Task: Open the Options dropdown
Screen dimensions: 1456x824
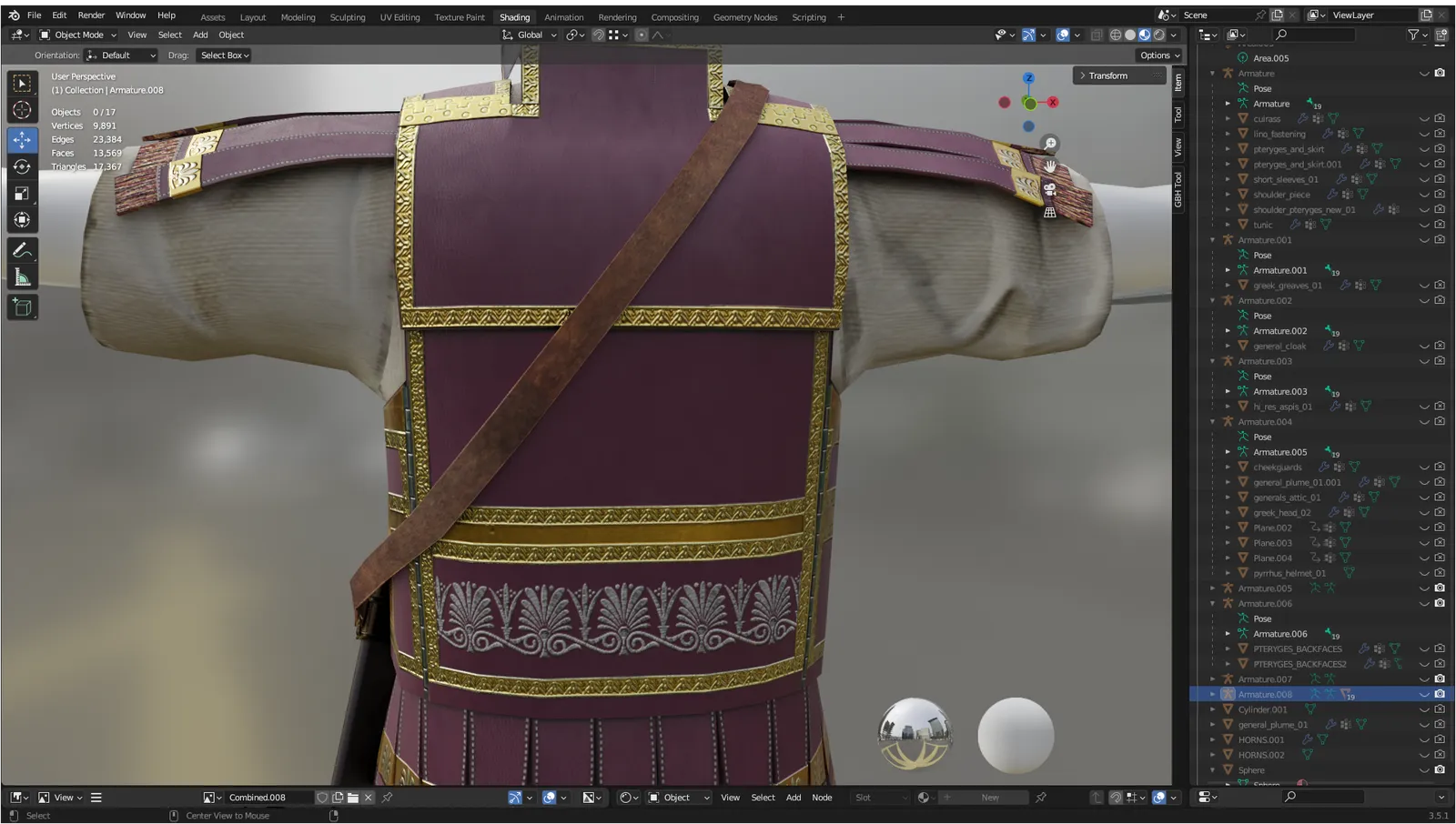Action: (1159, 55)
